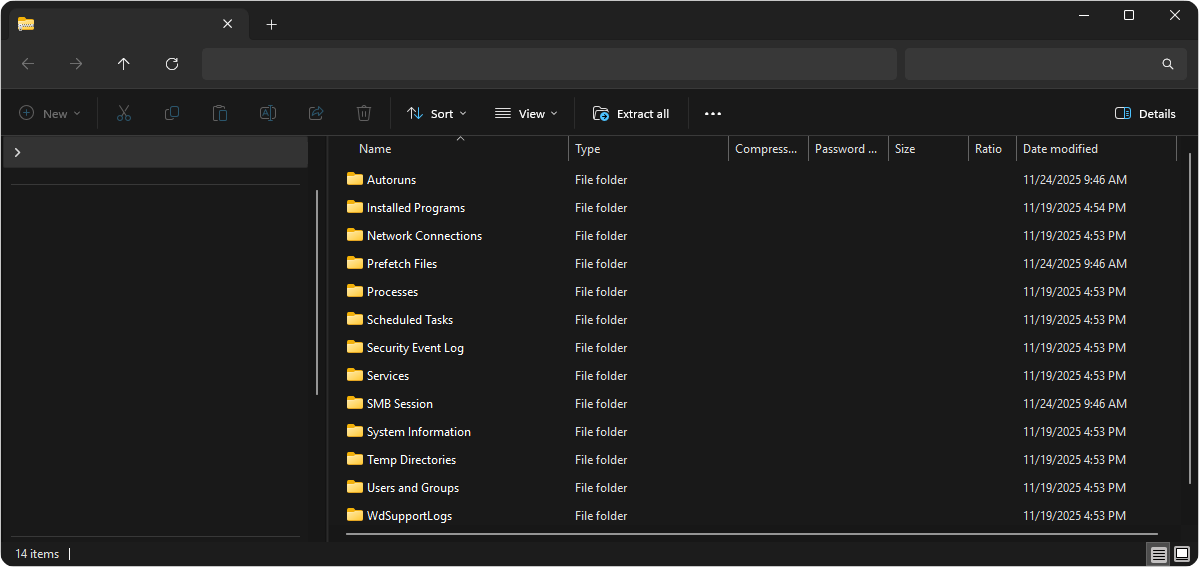Open the See more ellipsis menu
Image resolution: width=1199 pixels, height=567 pixels.
[712, 114]
